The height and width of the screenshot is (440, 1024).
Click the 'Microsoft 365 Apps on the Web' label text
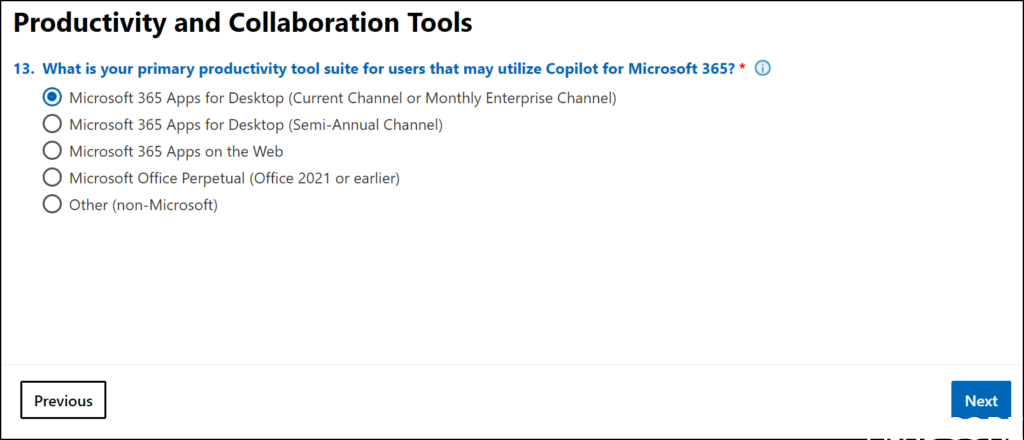click(x=176, y=151)
